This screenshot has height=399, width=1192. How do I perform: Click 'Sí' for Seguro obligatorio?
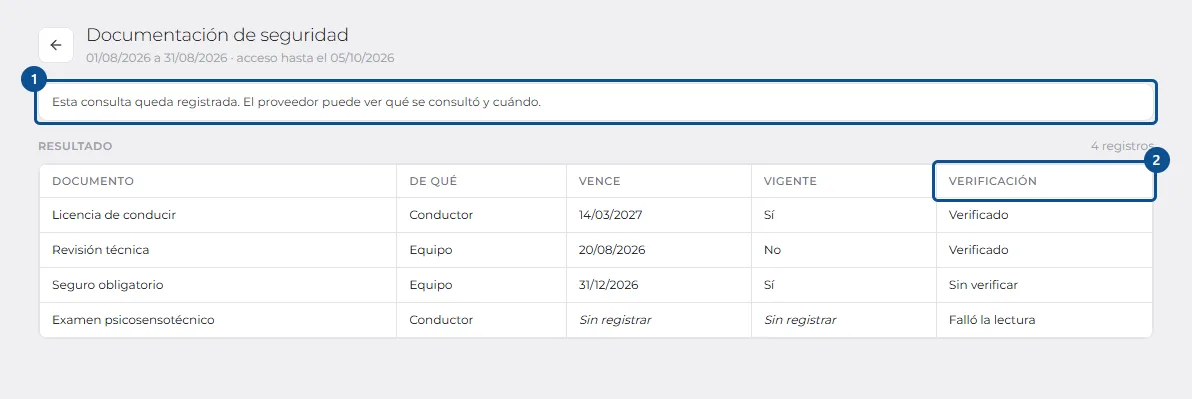[x=769, y=285]
